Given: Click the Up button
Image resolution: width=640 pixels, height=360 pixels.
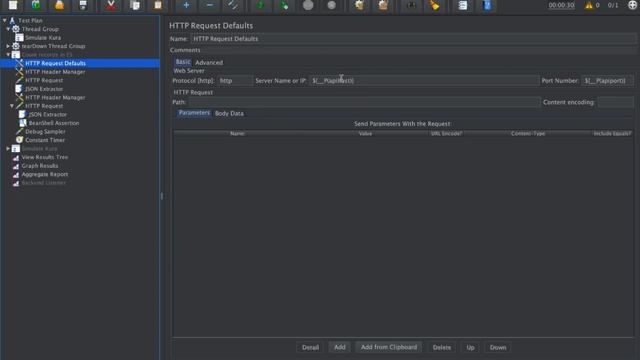Looking at the screenshot, I should [x=470, y=347].
